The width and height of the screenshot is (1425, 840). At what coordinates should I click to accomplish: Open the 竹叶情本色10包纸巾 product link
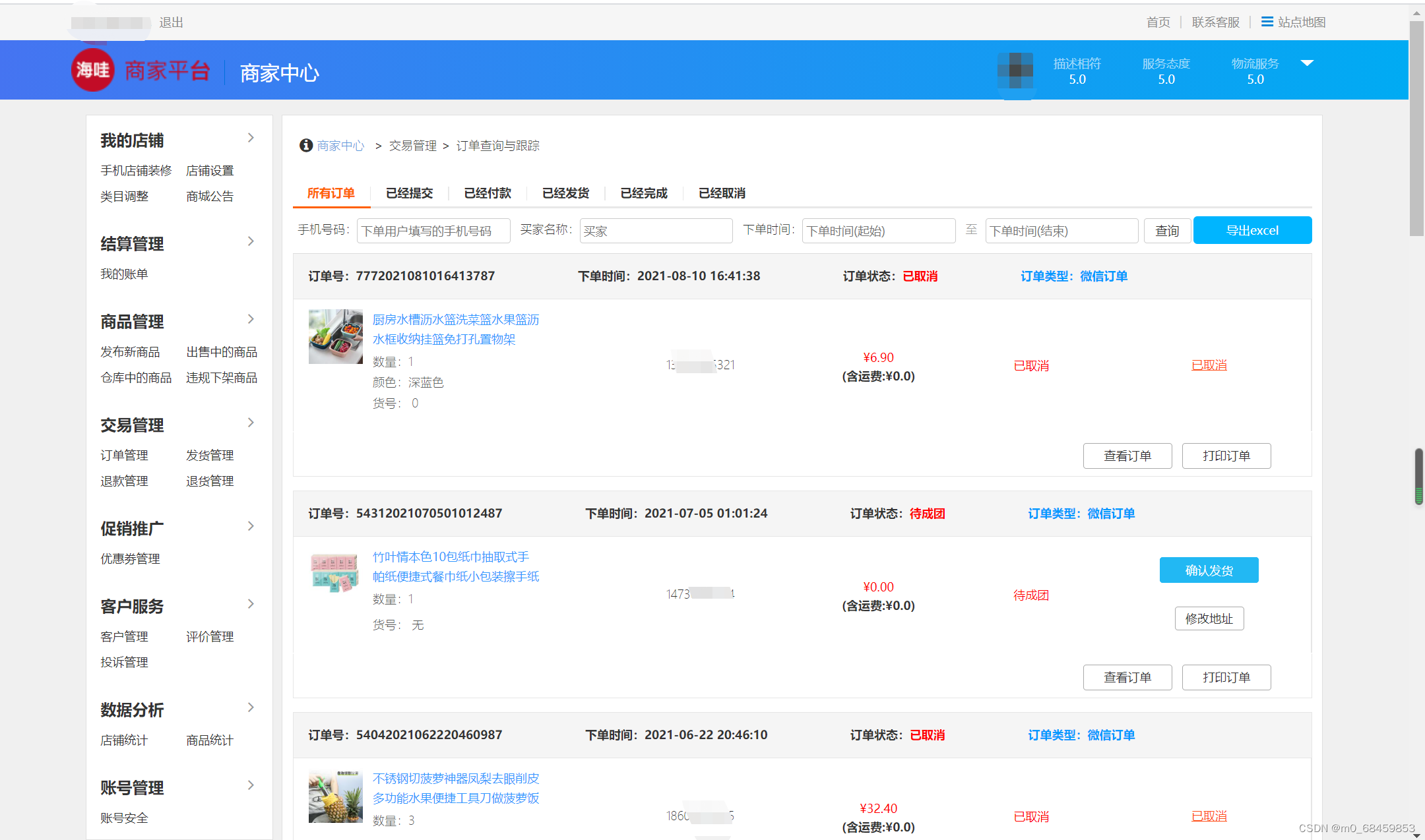click(455, 566)
